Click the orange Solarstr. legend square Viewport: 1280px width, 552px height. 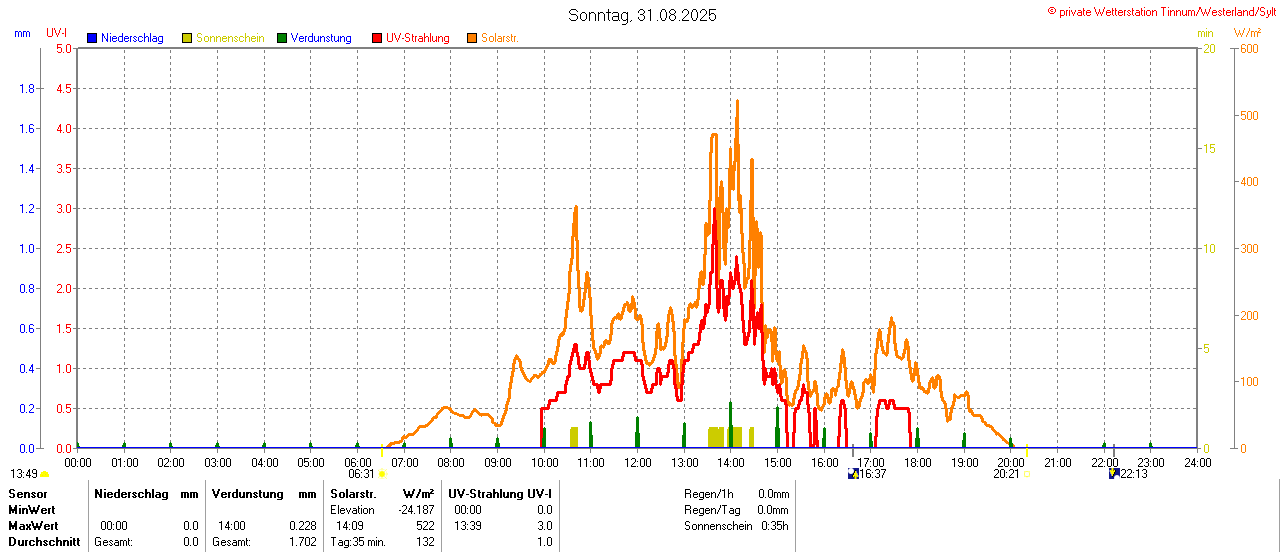472,38
